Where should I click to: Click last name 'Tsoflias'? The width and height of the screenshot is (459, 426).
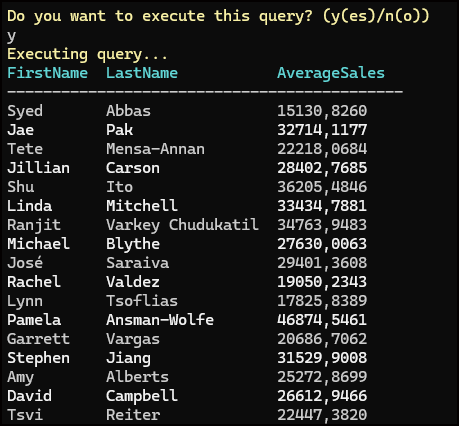142,301
